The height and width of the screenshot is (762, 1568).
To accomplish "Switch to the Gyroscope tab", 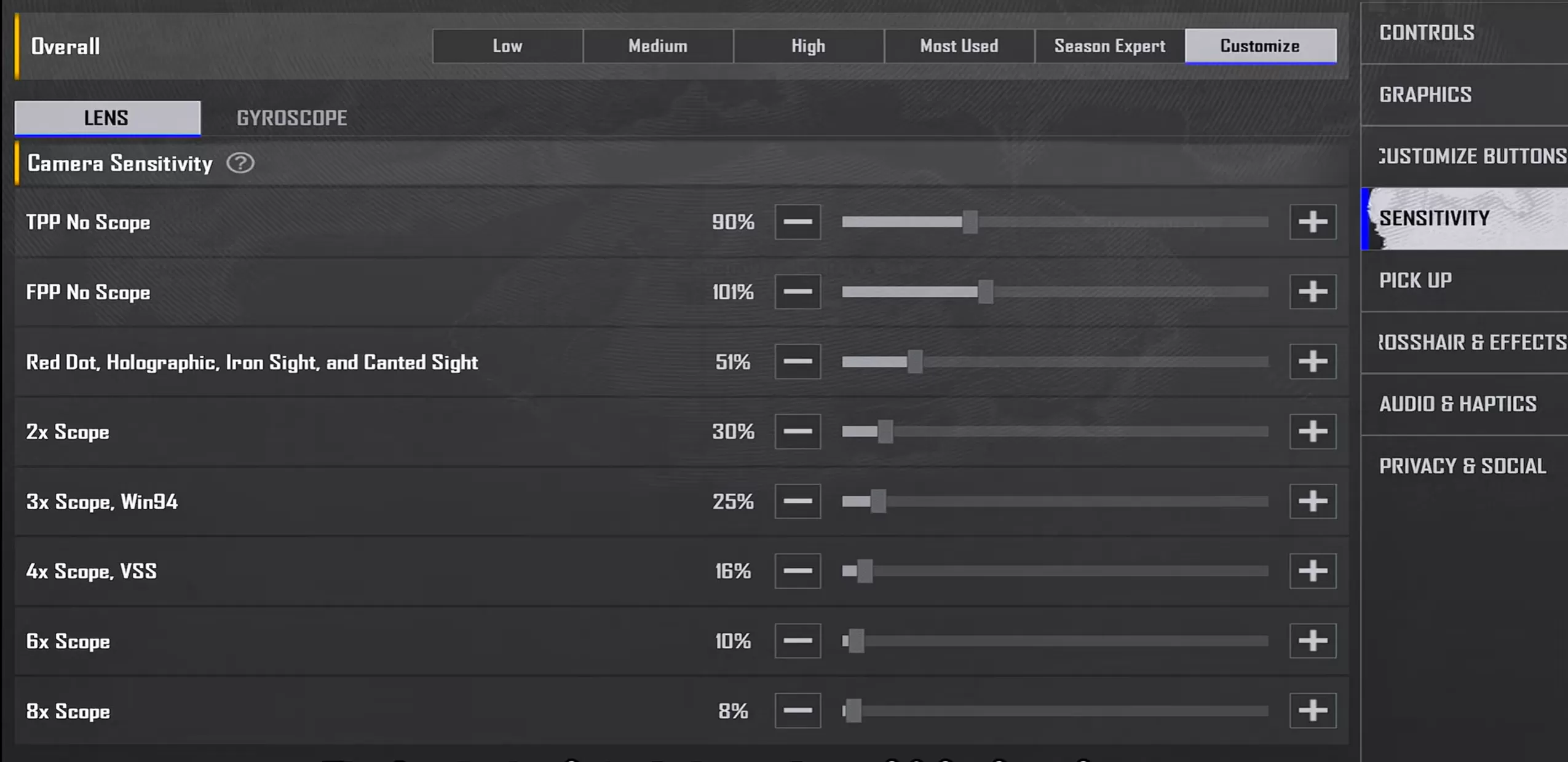I will tap(292, 118).
